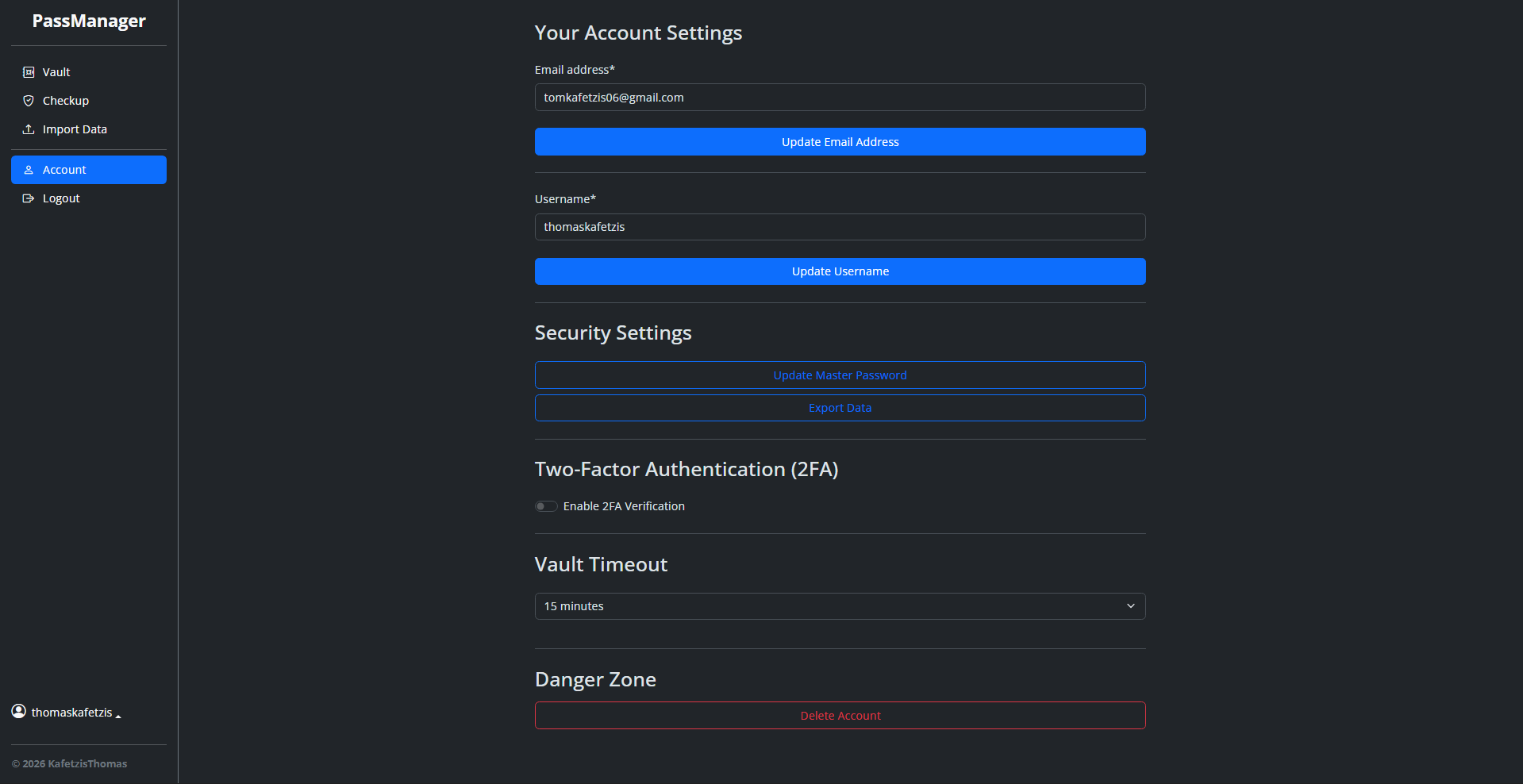Viewport: 1523px width, 784px height.
Task: Click the Export Data button
Action: pyautogui.click(x=840, y=408)
